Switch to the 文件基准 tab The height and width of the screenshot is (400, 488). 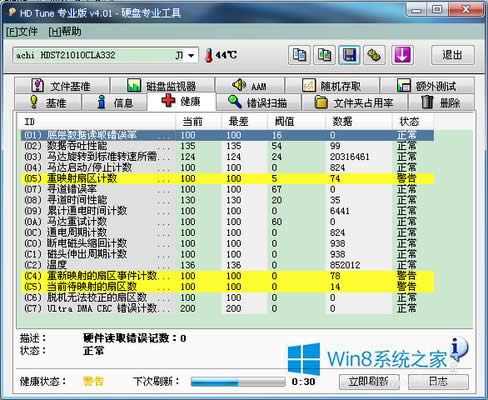pos(62,86)
